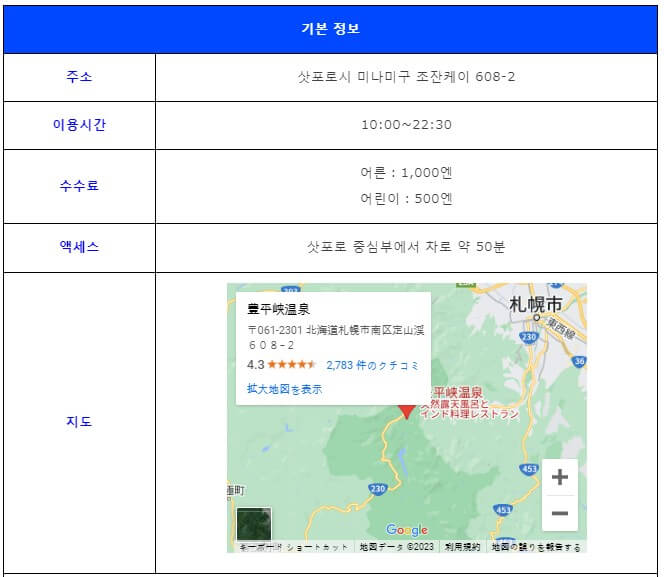Image resolution: width=664 pixels, height=577 pixels.
Task: Click the 4.3 rating number
Action: coord(255,364)
